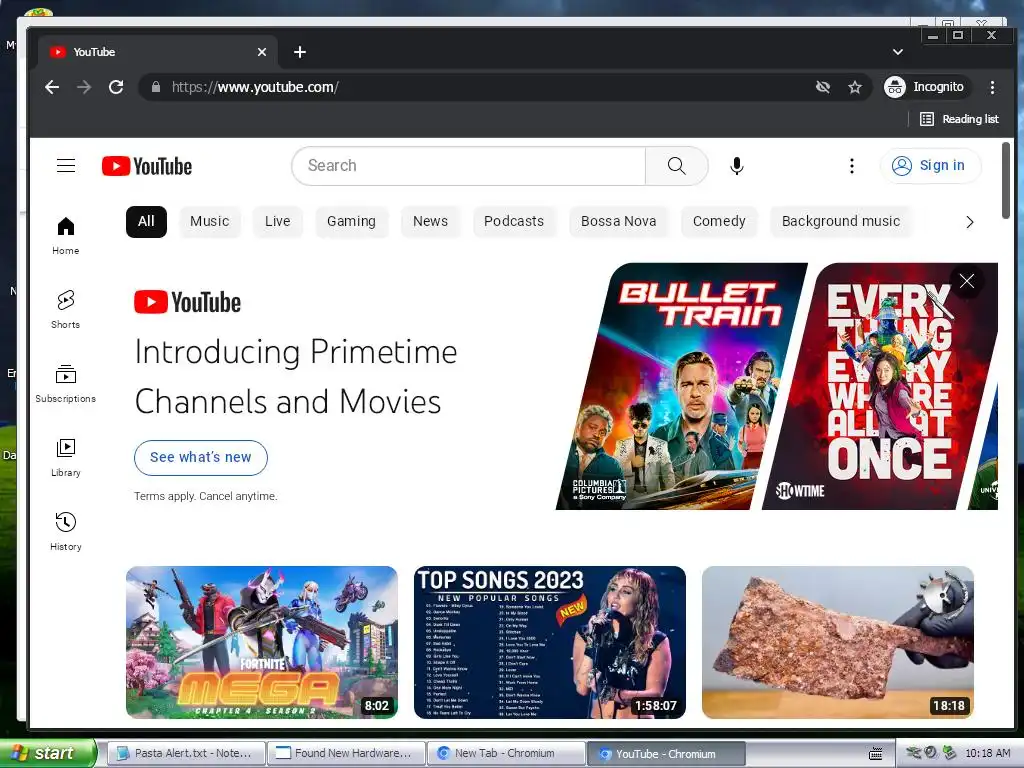
Task: Go back with the browser back arrow
Action: click(52, 87)
